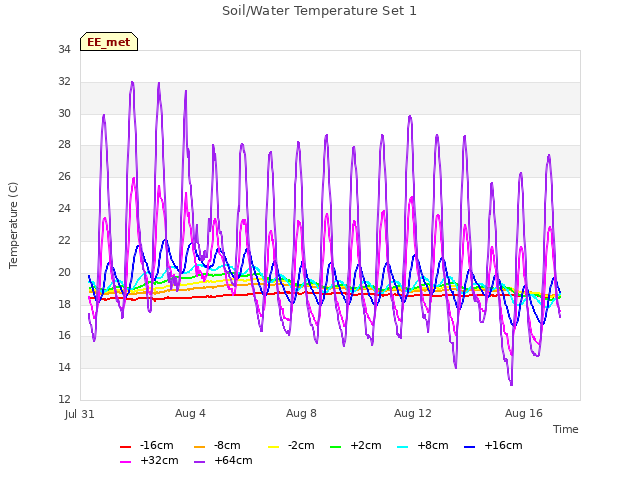Toggle the +16cm legend entry
The image size is (640, 480).
(x=493, y=445)
